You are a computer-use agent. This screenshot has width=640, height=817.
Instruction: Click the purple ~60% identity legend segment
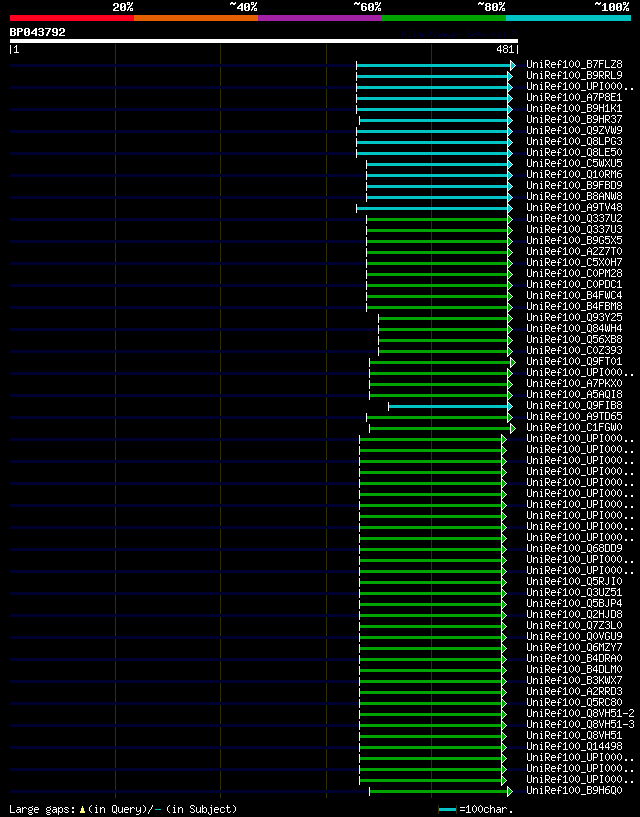tap(320, 18)
